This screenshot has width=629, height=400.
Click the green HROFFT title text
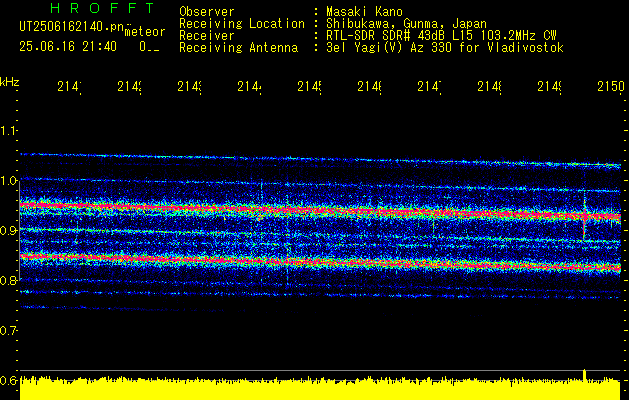click(x=102, y=8)
